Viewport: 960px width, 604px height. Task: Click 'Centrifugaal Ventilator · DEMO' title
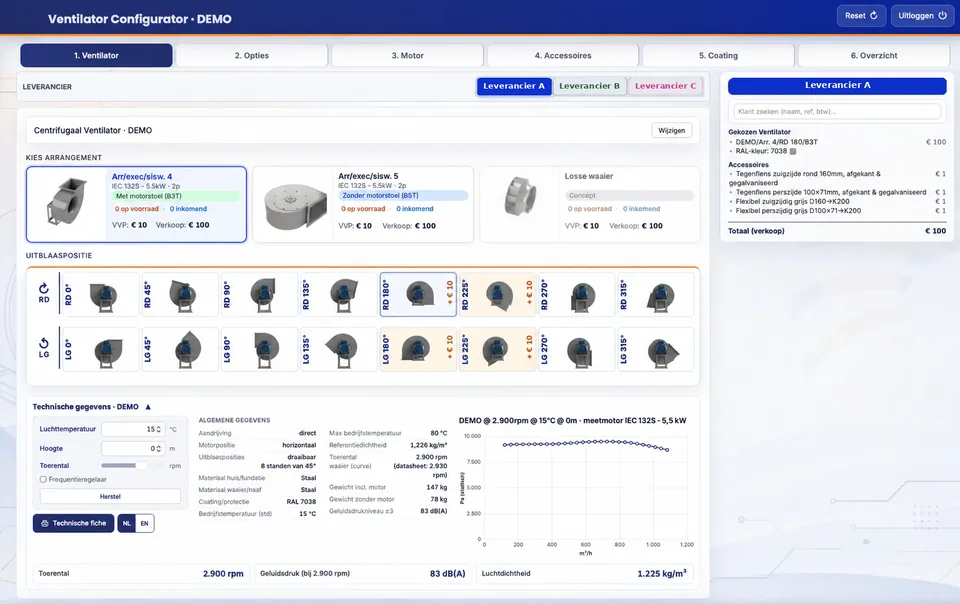93,130
